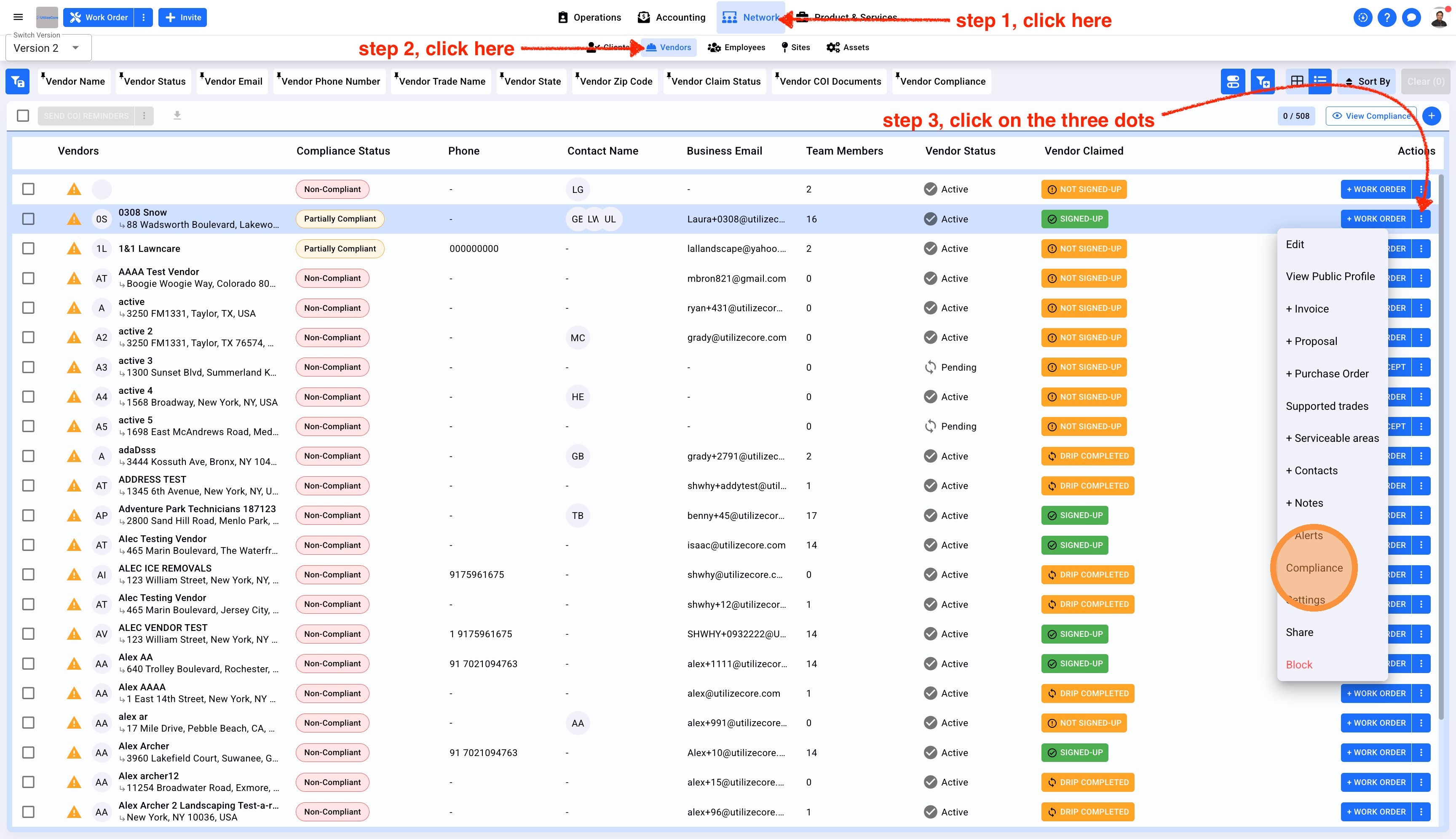Viewport: 1456px width, 839px height.
Task: Click the blue filter icon at left
Action: (x=17, y=81)
